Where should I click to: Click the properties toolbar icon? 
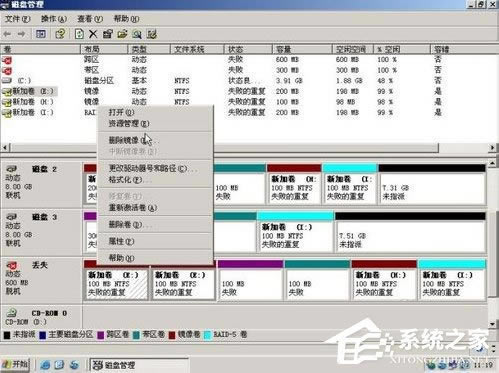[108, 34]
